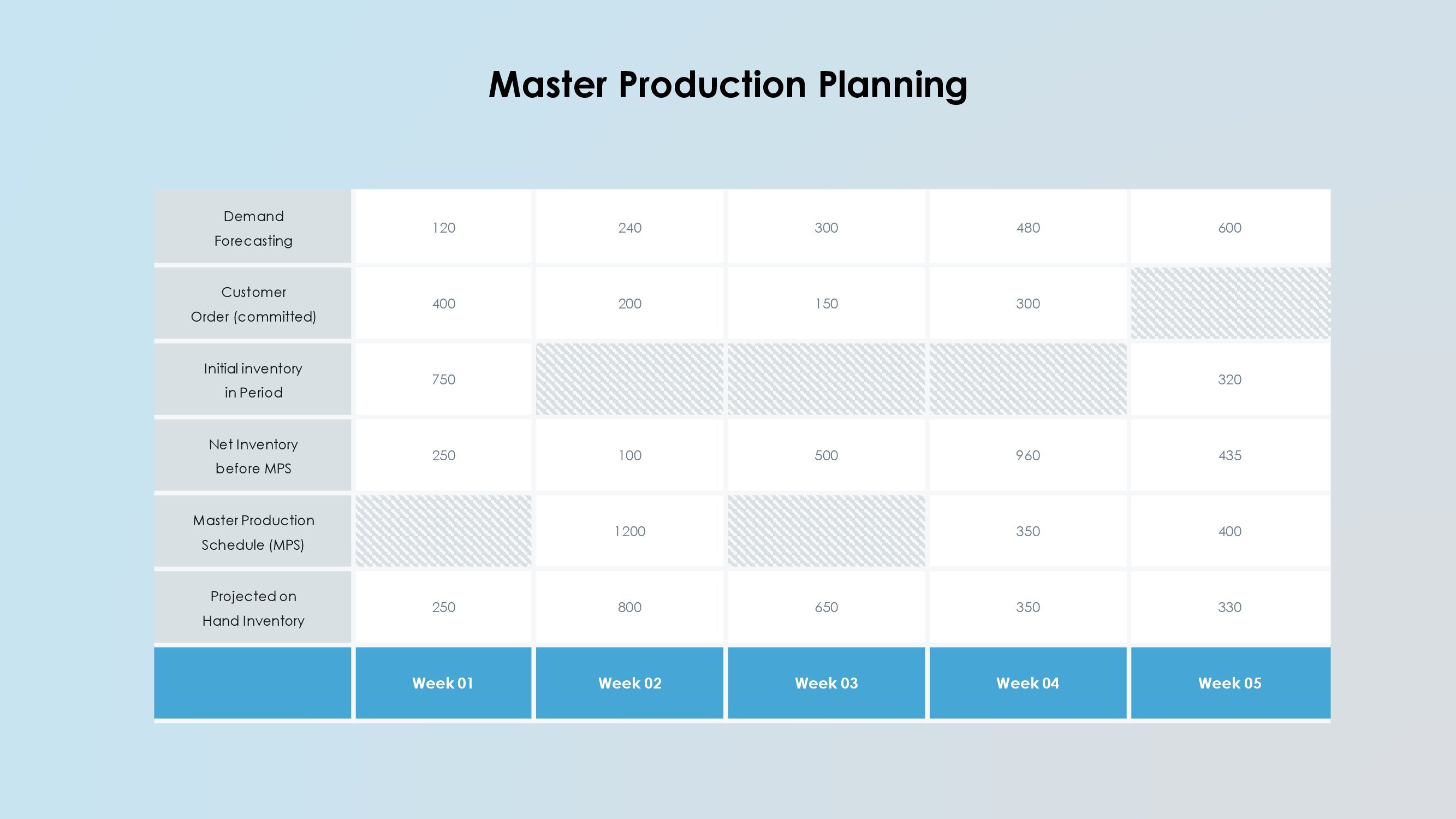Viewport: 1456px width, 819px height.
Task: Click the Week 04 net inventory value 960
Action: pos(1027,455)
